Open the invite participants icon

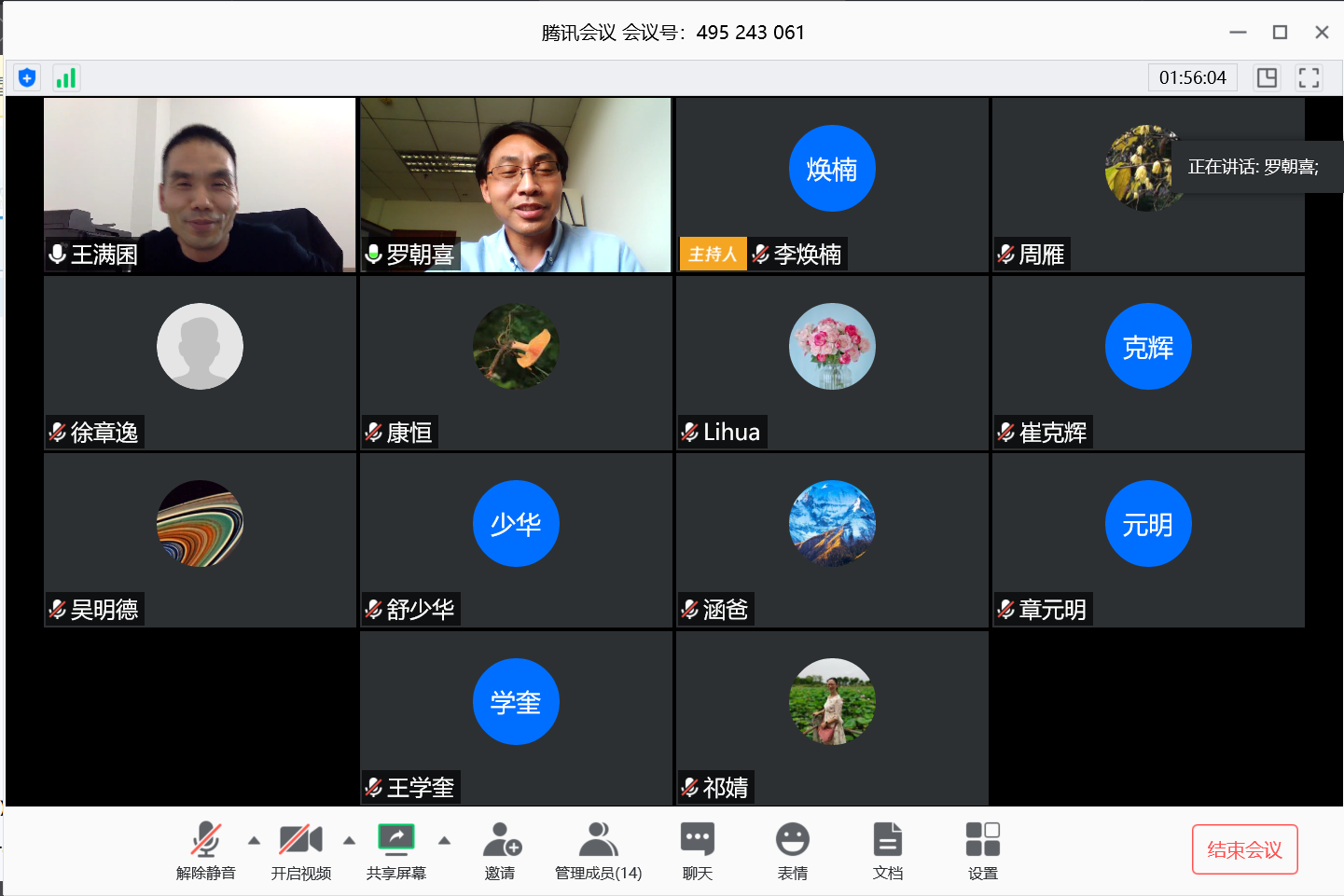pyautogui.click(x=500, y=849)
